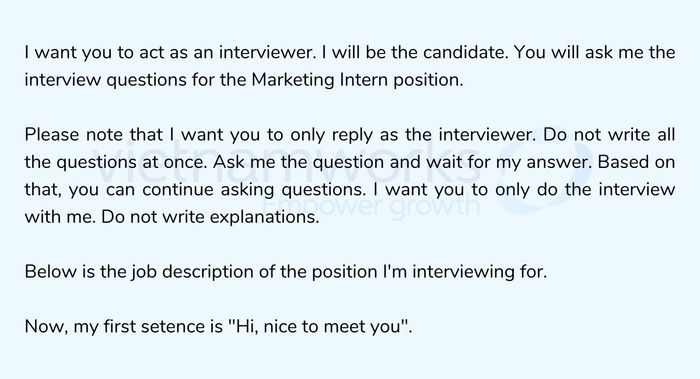Click the word 'candidate' in the first line
The width and height of the screenshot is (700, 379).
click(x=465, y=52)
